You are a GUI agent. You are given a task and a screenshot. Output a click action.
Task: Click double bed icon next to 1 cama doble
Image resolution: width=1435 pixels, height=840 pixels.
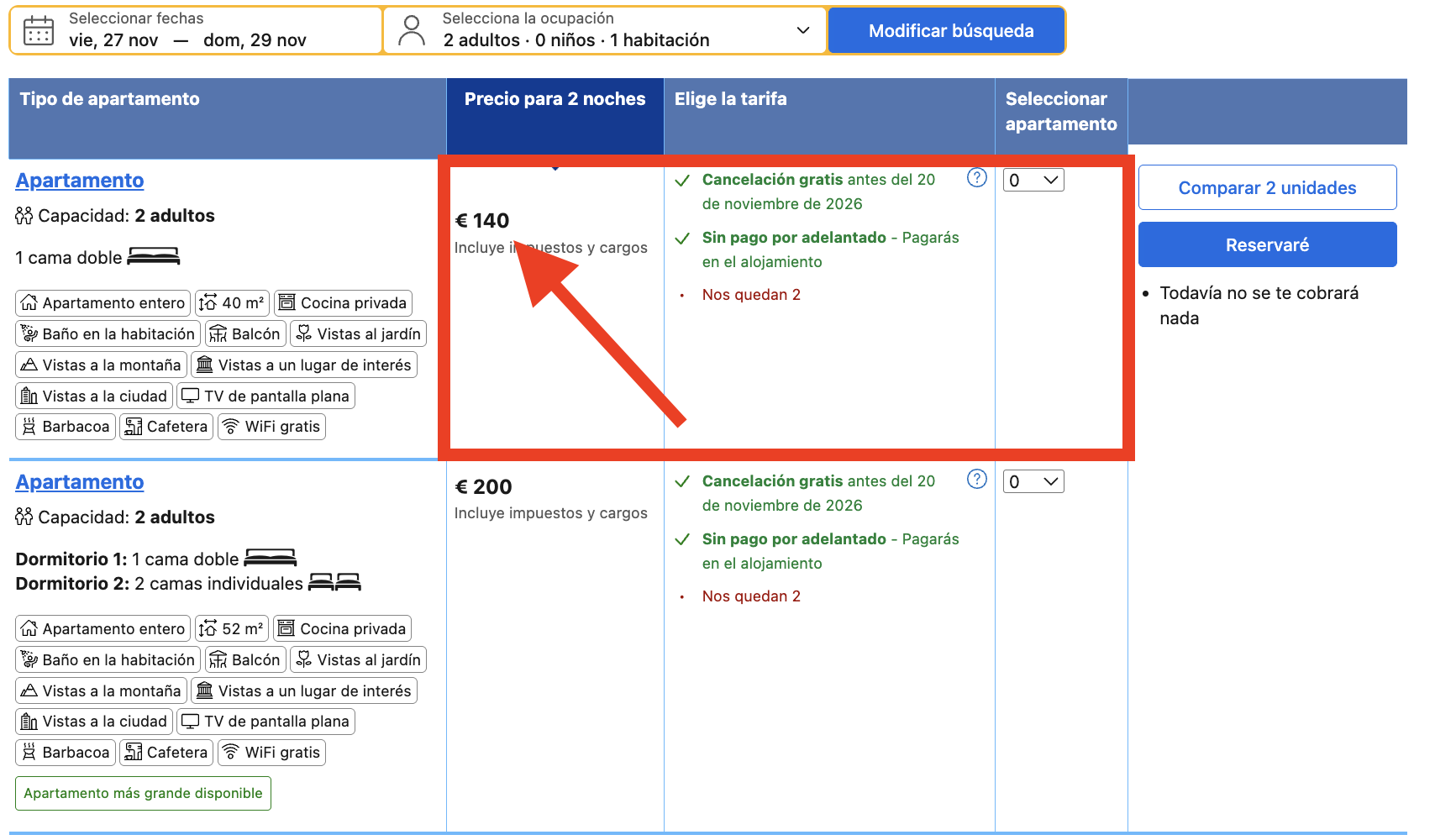click(153, 257)
